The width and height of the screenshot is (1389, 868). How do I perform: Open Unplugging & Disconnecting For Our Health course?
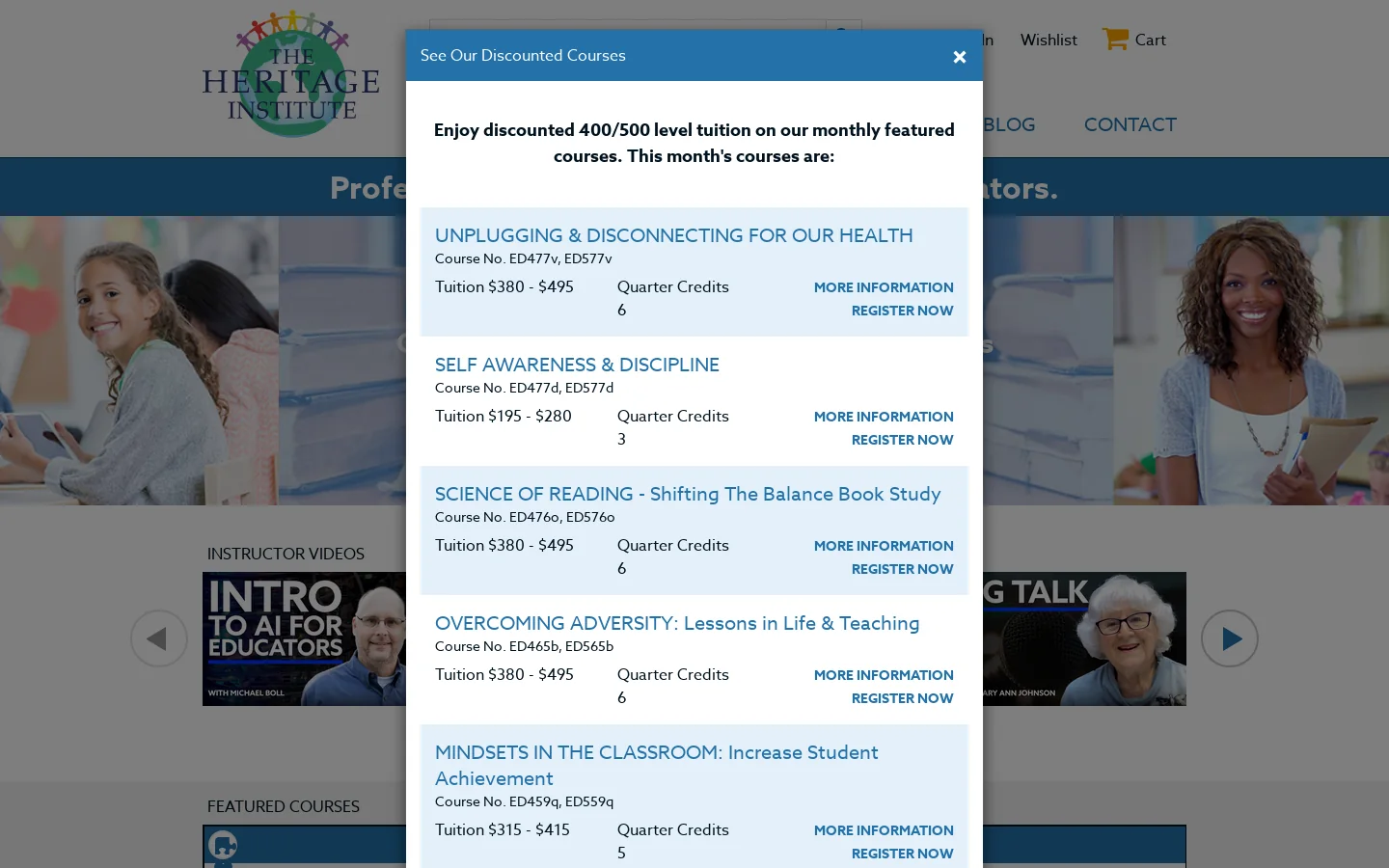(673, 235)
